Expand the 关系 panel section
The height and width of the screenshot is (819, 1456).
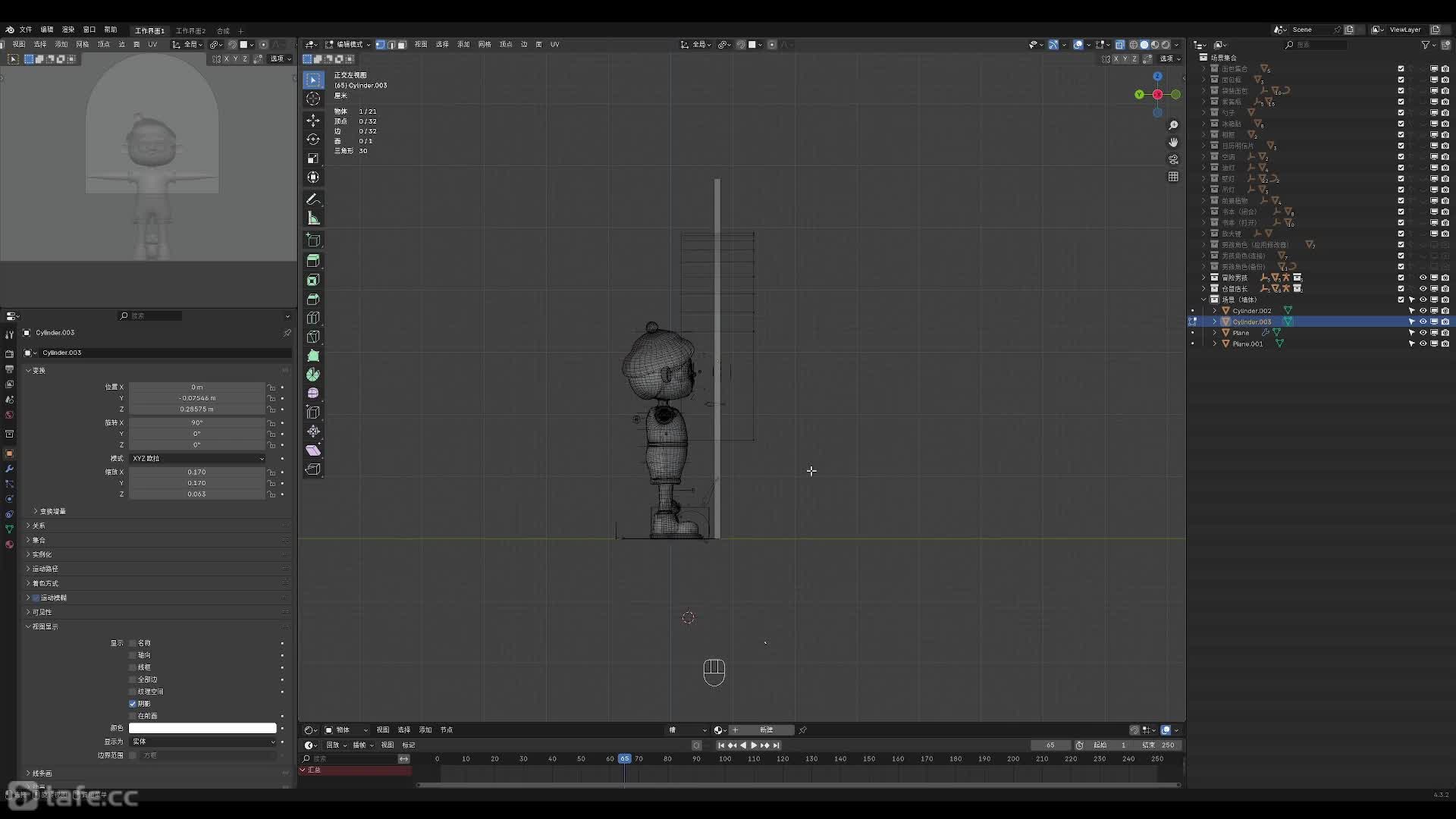point(39,526)
